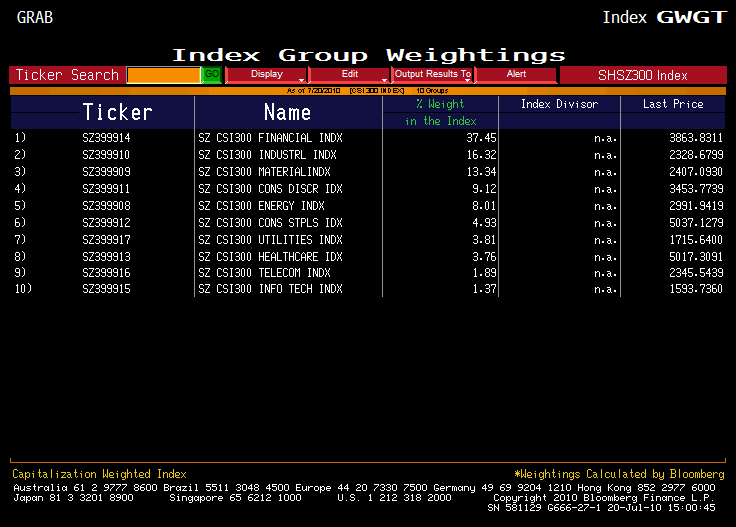The height and width of the screenshot is (527, 736).
Task: Click the green GO button
Action: [212, 75]
